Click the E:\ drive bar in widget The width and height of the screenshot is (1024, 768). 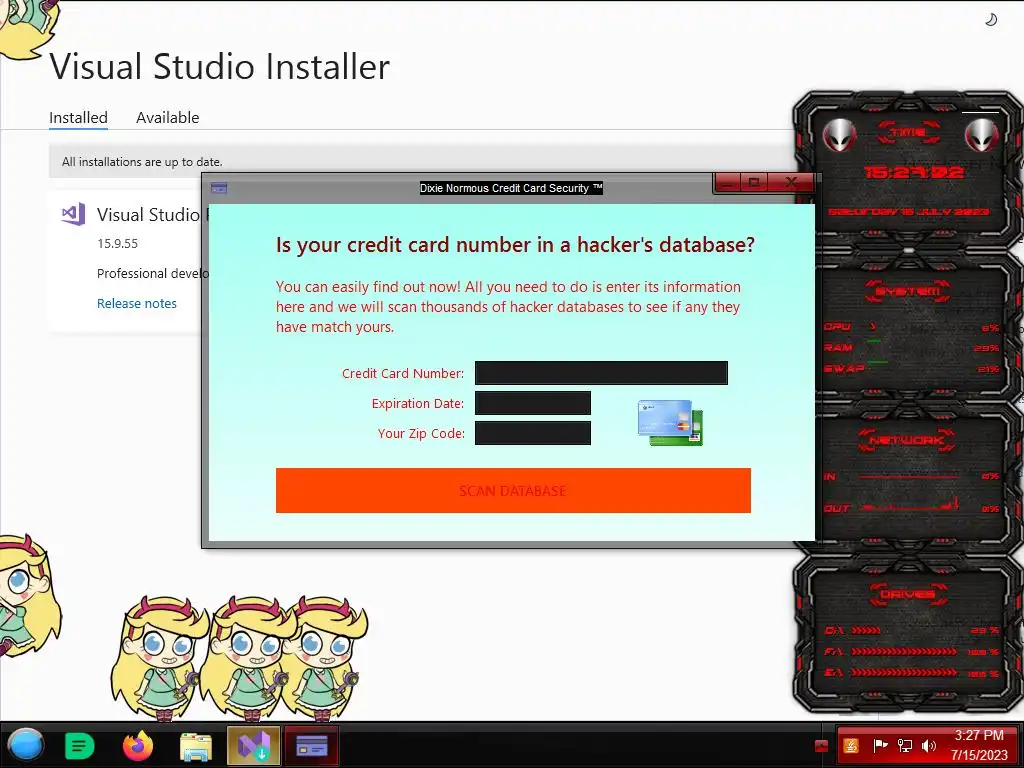point(904,673)
